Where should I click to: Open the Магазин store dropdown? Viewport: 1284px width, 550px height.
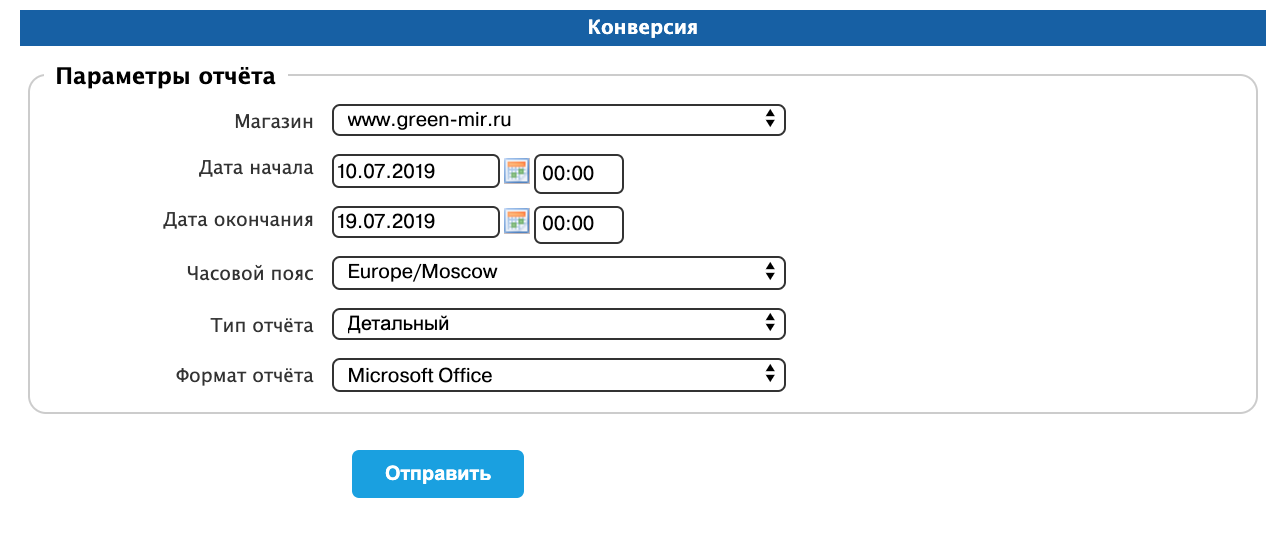coord(558,120)
